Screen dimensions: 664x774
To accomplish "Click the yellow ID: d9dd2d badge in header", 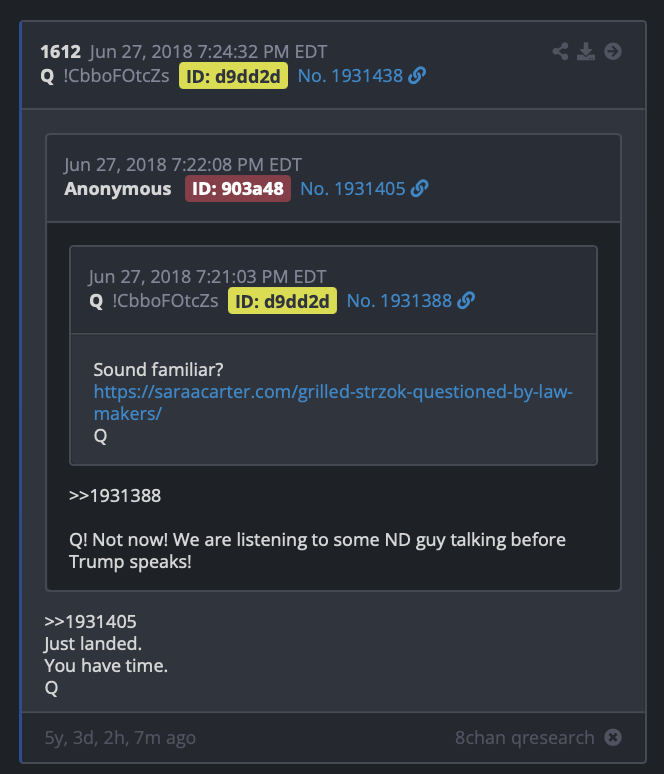I will pos(233,76).
